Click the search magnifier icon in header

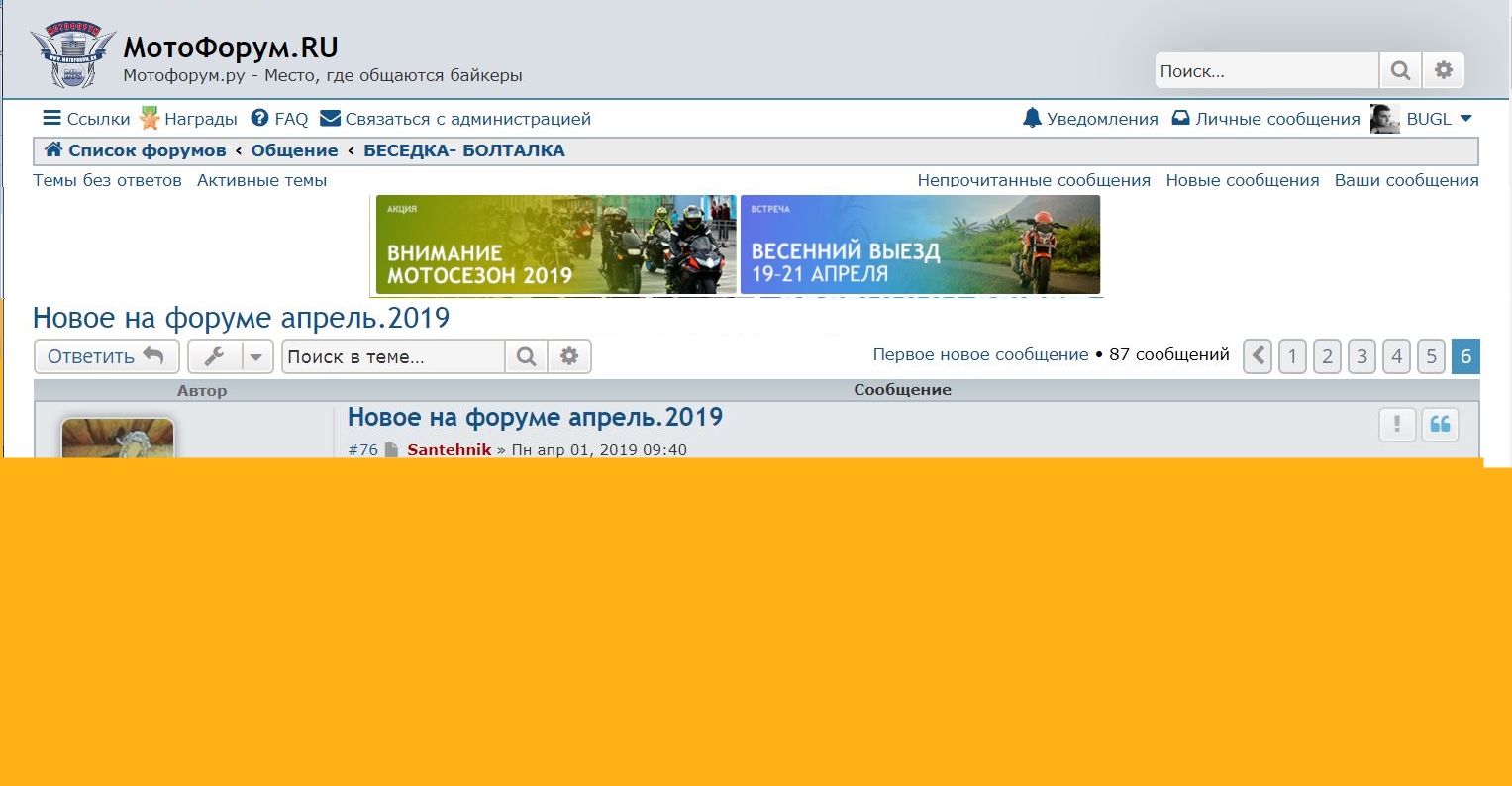(x=1400, y=71)
